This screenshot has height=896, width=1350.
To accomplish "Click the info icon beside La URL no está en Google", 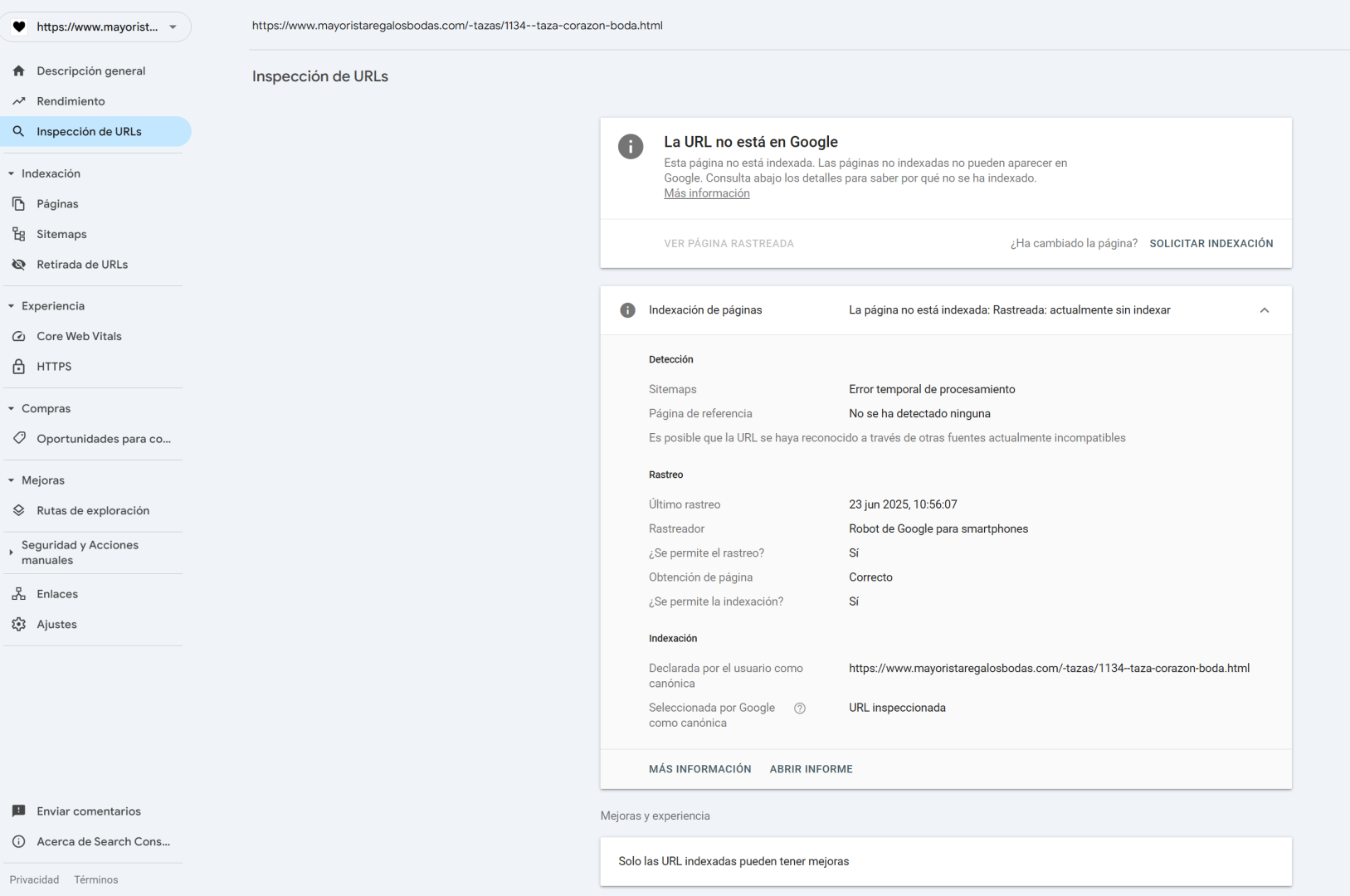I will pos(631,147).
